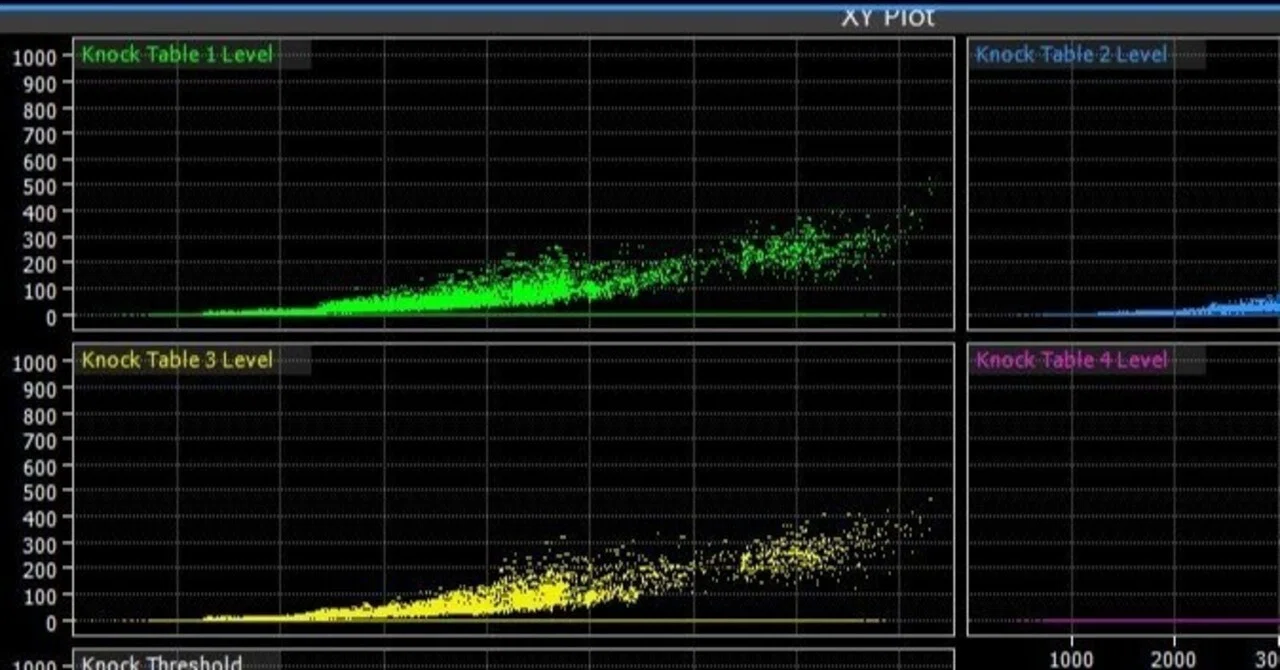
Task: Click the Knock Table 2 Level label
Action: pyautogui.click(x=1071, y=55)
